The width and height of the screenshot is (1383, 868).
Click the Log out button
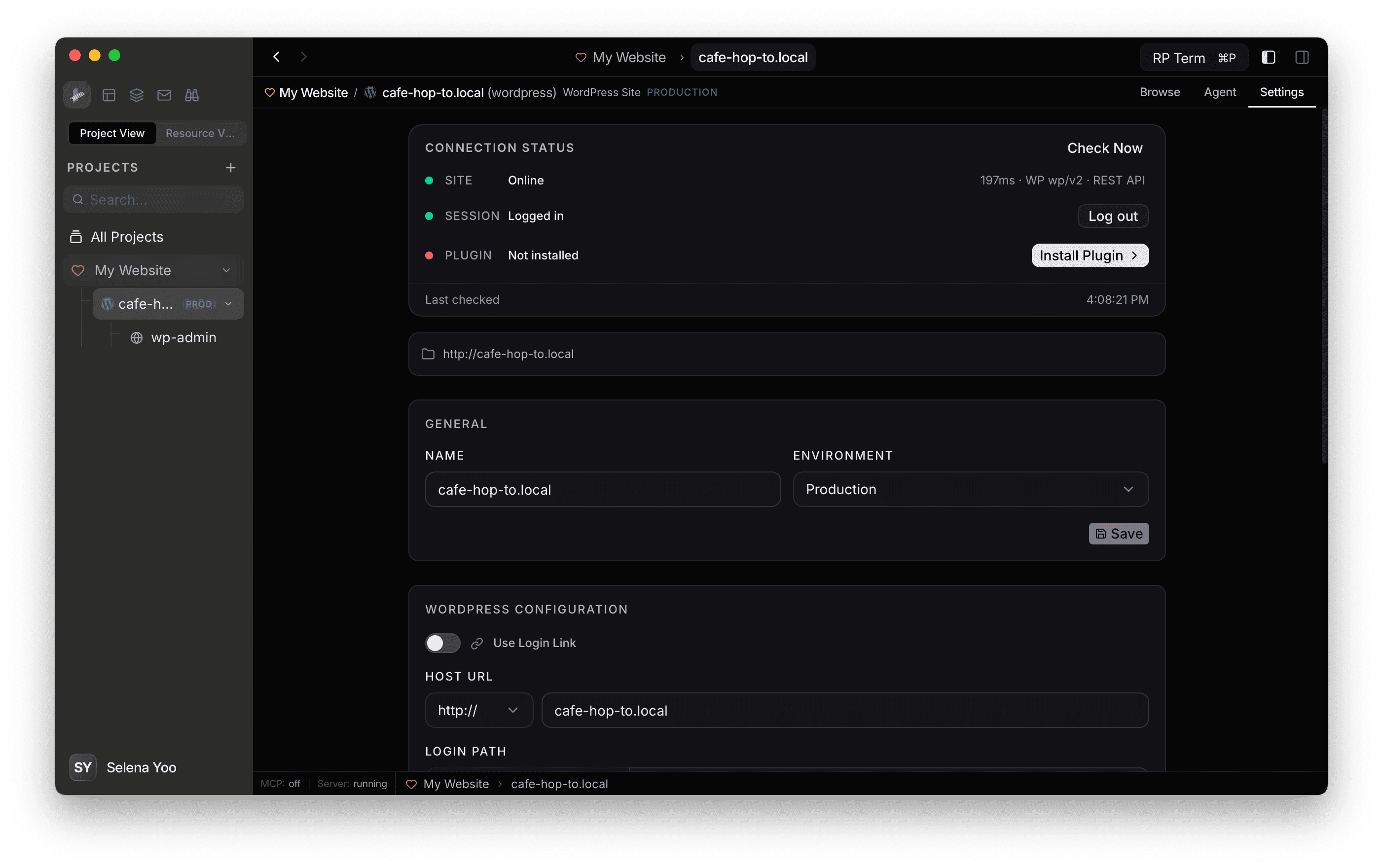coord(1112,217)
